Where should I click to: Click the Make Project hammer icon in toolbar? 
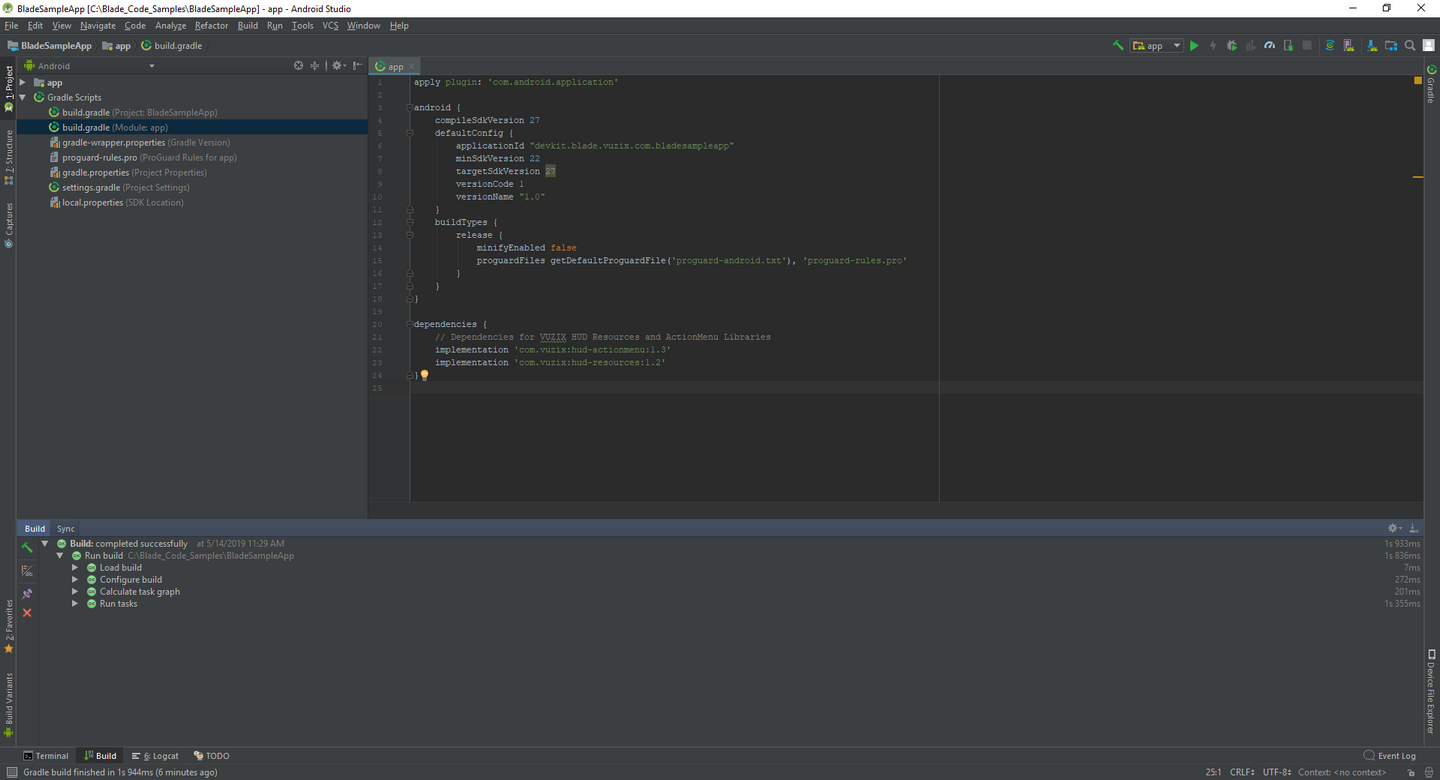1118,45
